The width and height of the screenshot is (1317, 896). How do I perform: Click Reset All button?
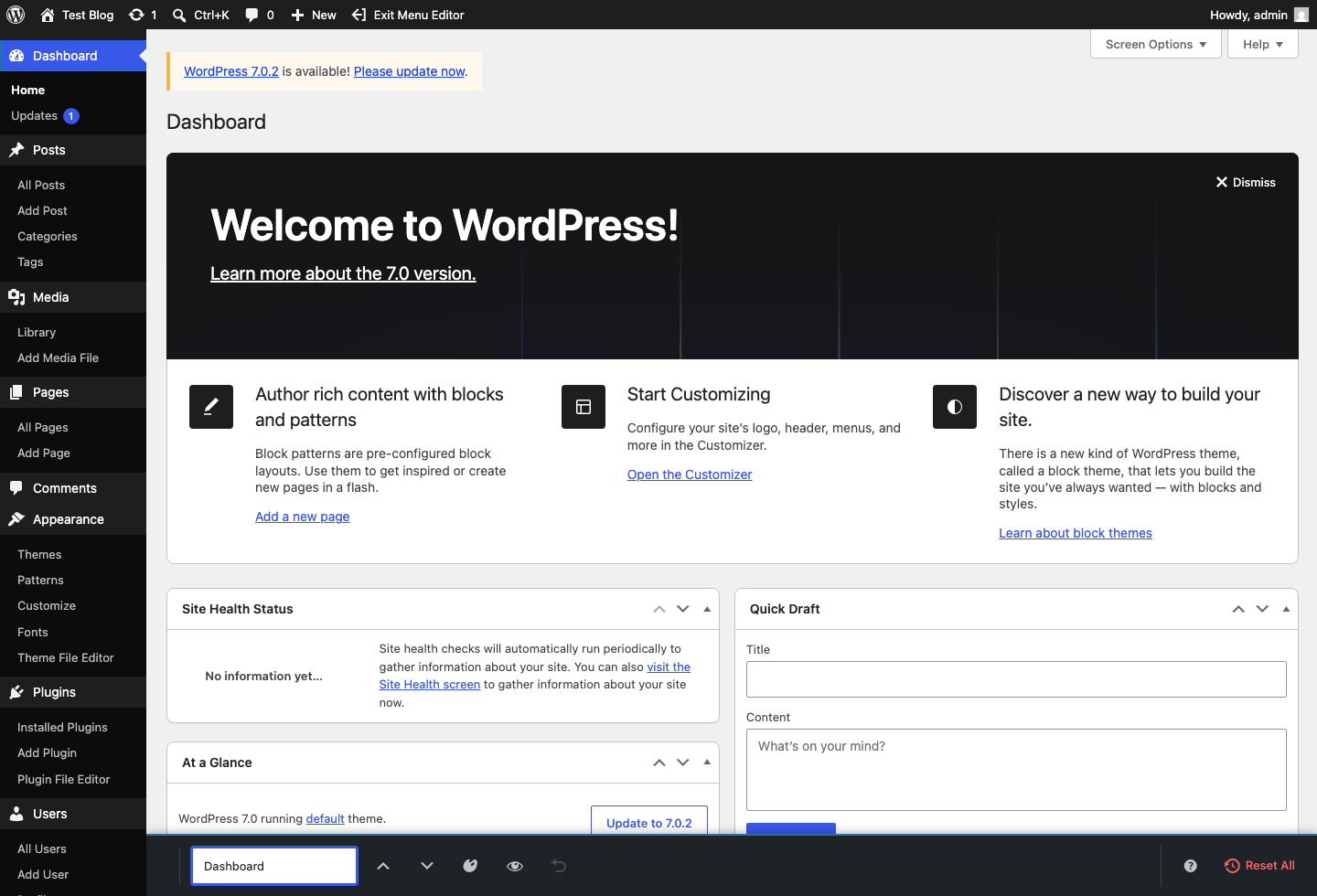[x=1259, y=866]
